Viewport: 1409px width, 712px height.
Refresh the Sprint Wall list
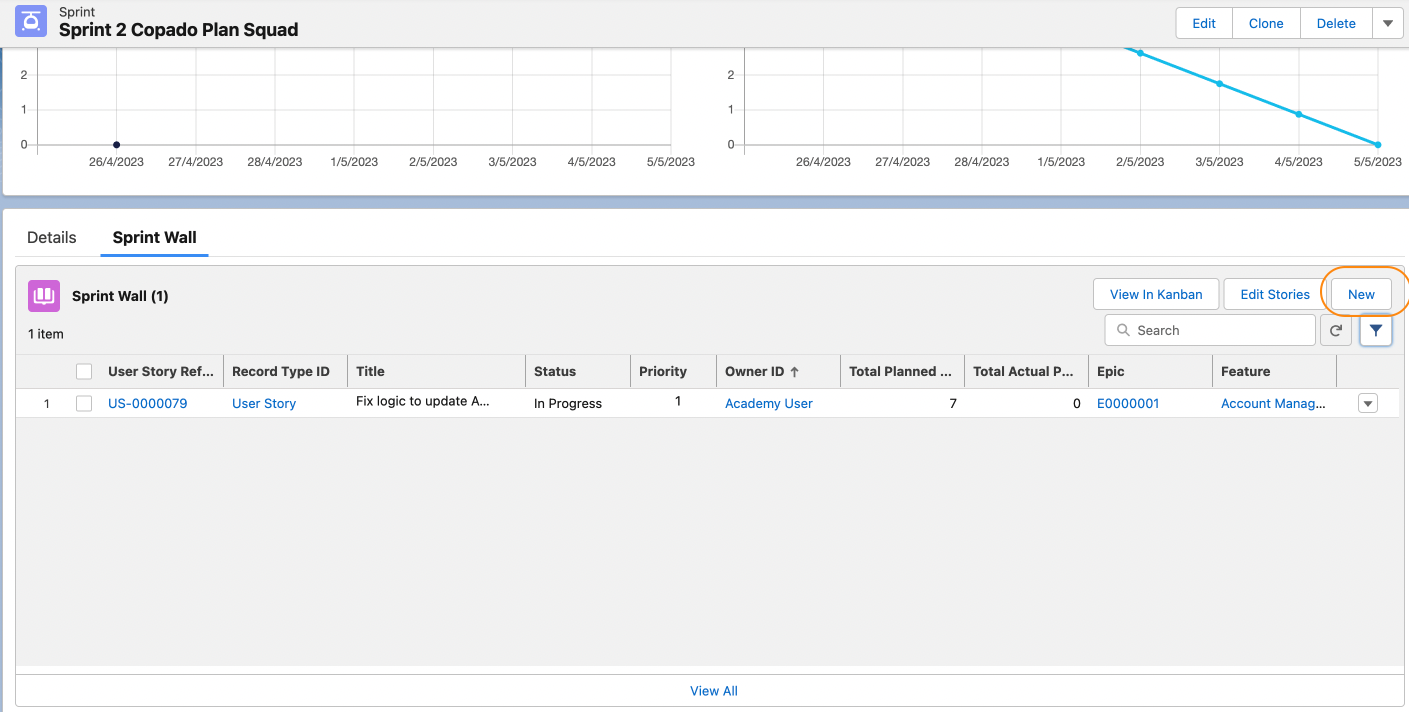(x=1336, y=330)
